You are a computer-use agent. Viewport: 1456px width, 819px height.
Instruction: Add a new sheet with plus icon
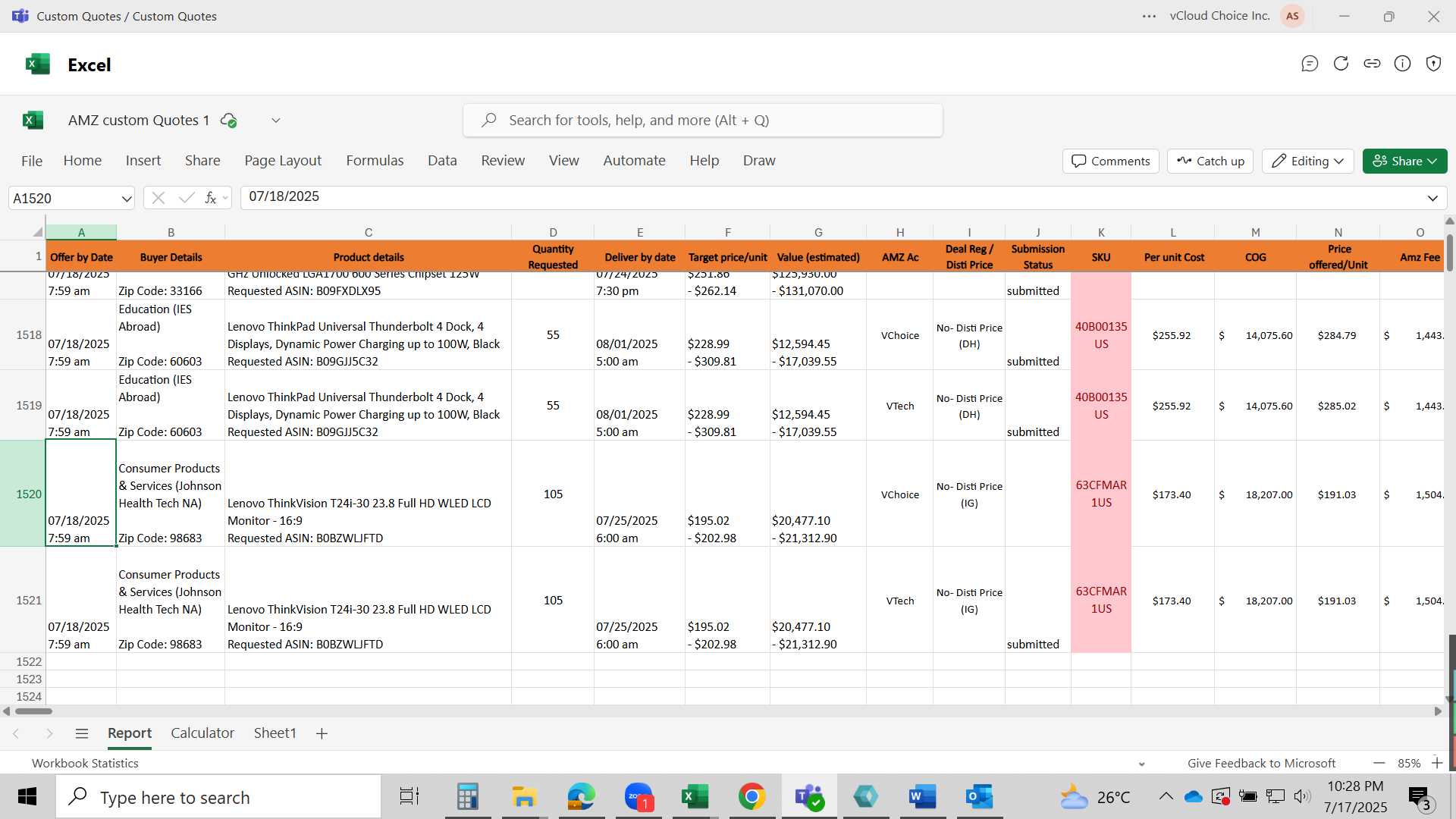click(322, 733)
